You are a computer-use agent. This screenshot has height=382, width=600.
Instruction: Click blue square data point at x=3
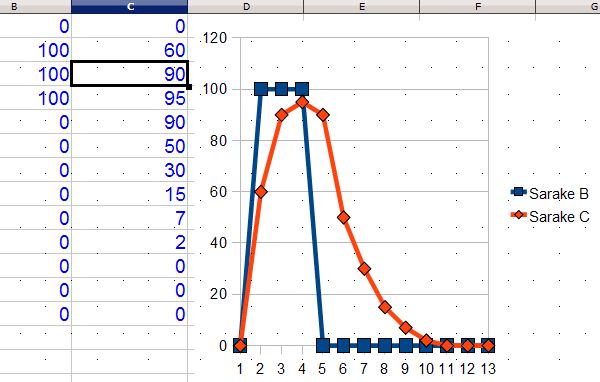(282, 89)
